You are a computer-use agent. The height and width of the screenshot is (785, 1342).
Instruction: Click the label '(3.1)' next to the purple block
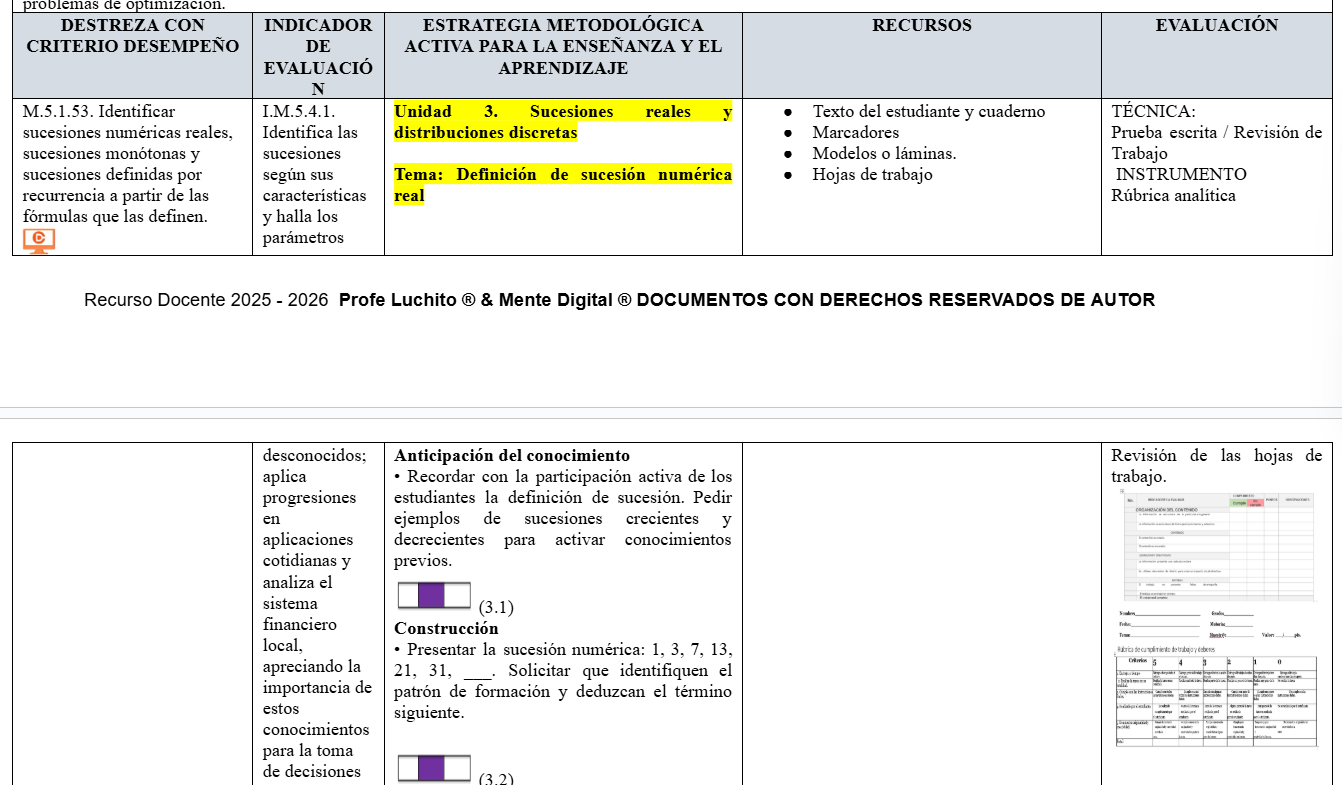tap(496, 607)
